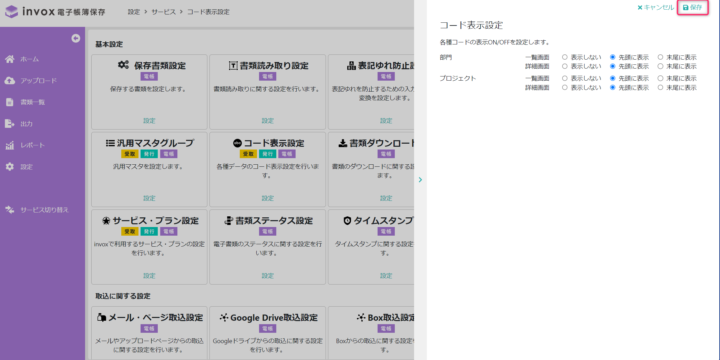Click the icon beside 書類ステータス設定

coord(229,221)
